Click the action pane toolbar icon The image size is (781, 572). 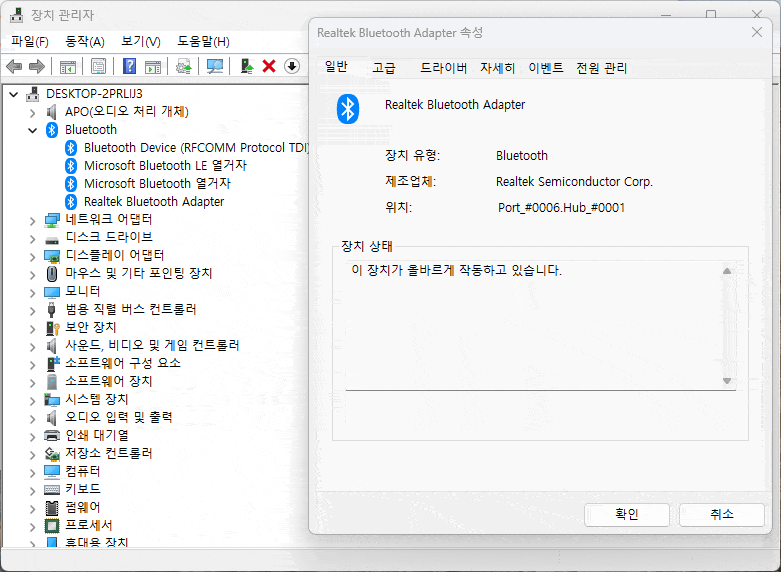153,66
